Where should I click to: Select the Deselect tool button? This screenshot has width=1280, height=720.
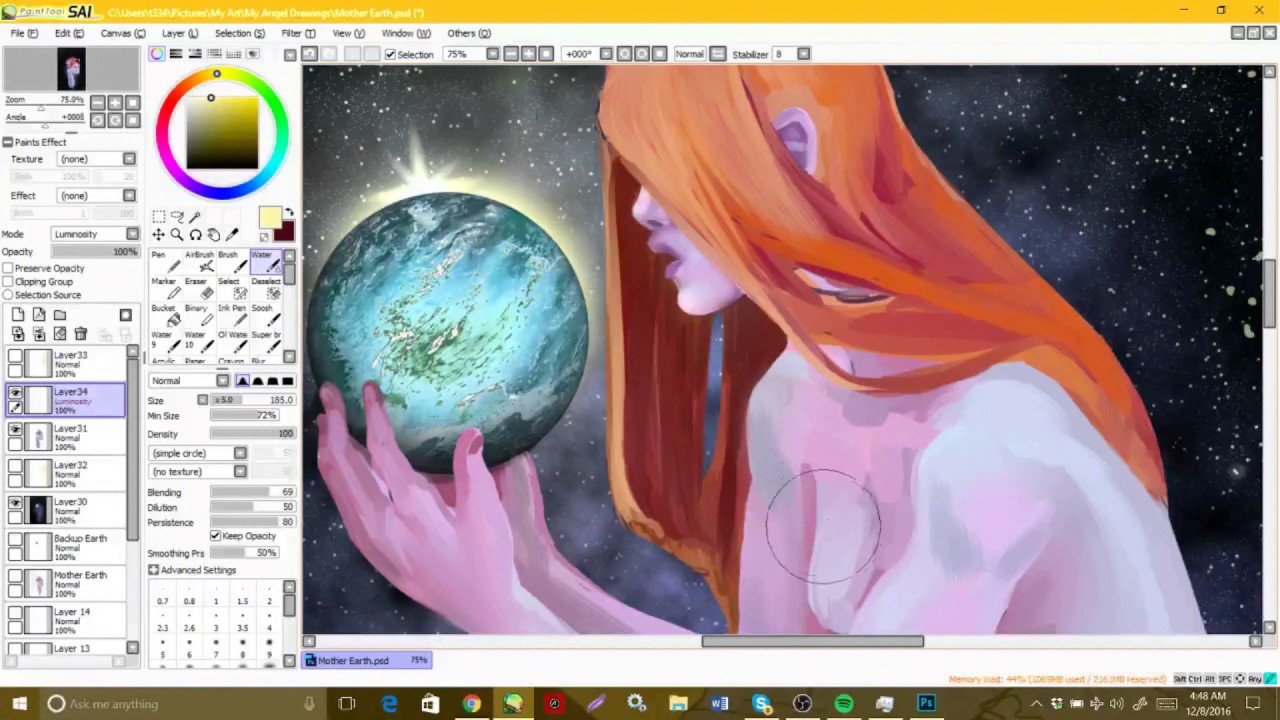click(266, 288)
